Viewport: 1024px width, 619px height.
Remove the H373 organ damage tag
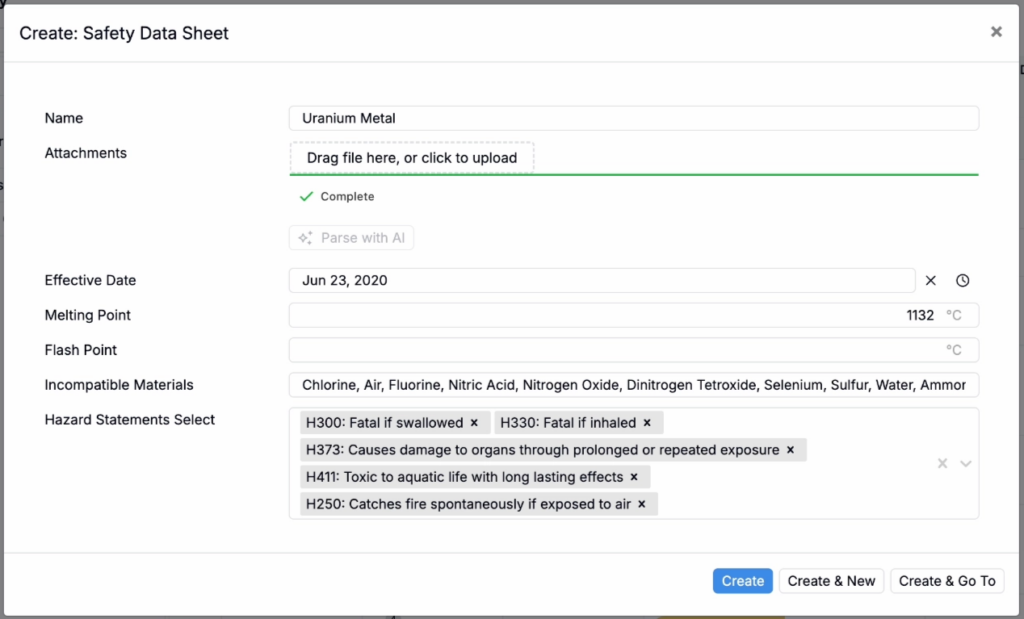pos(790,450)
